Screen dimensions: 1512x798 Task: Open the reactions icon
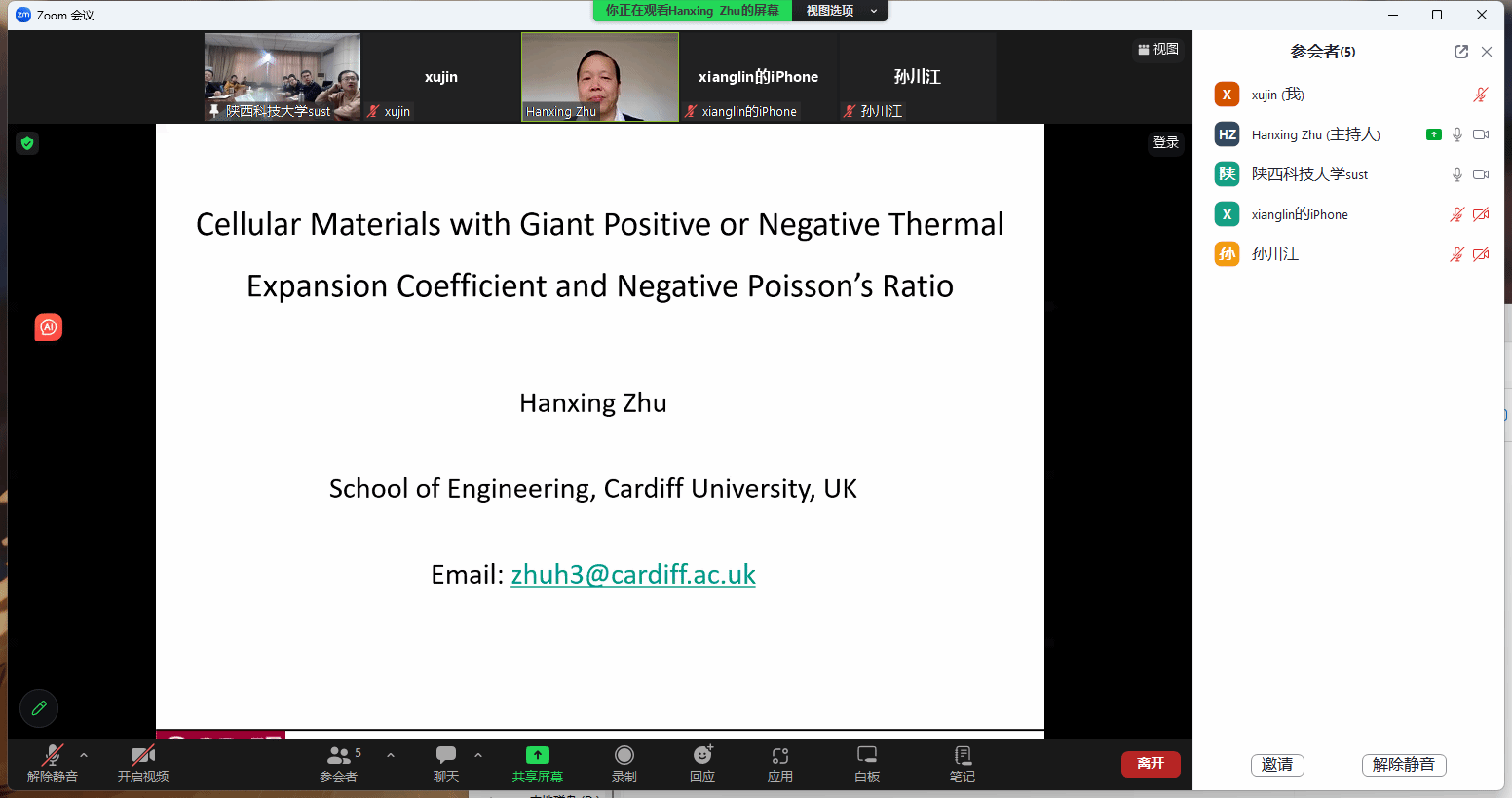(702, 756)
